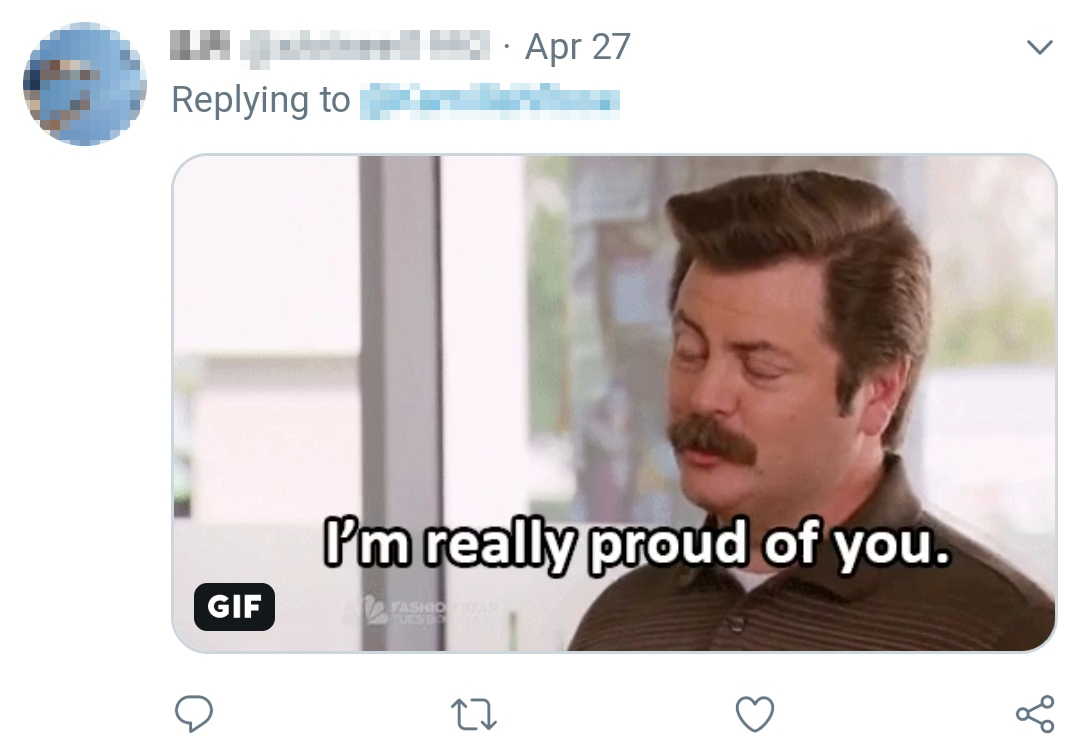Open the Apr 27 timestamp link
Viewport: 1080px width, 756px height.
click(577, 47)
